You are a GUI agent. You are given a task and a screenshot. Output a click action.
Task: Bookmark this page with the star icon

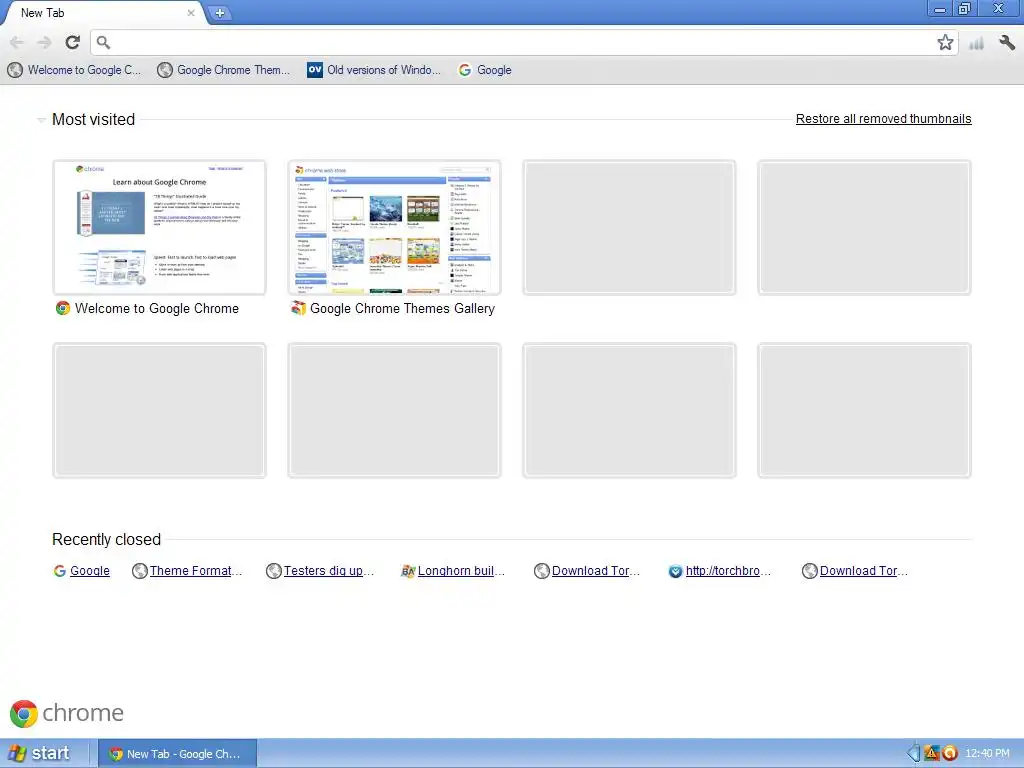945,42
